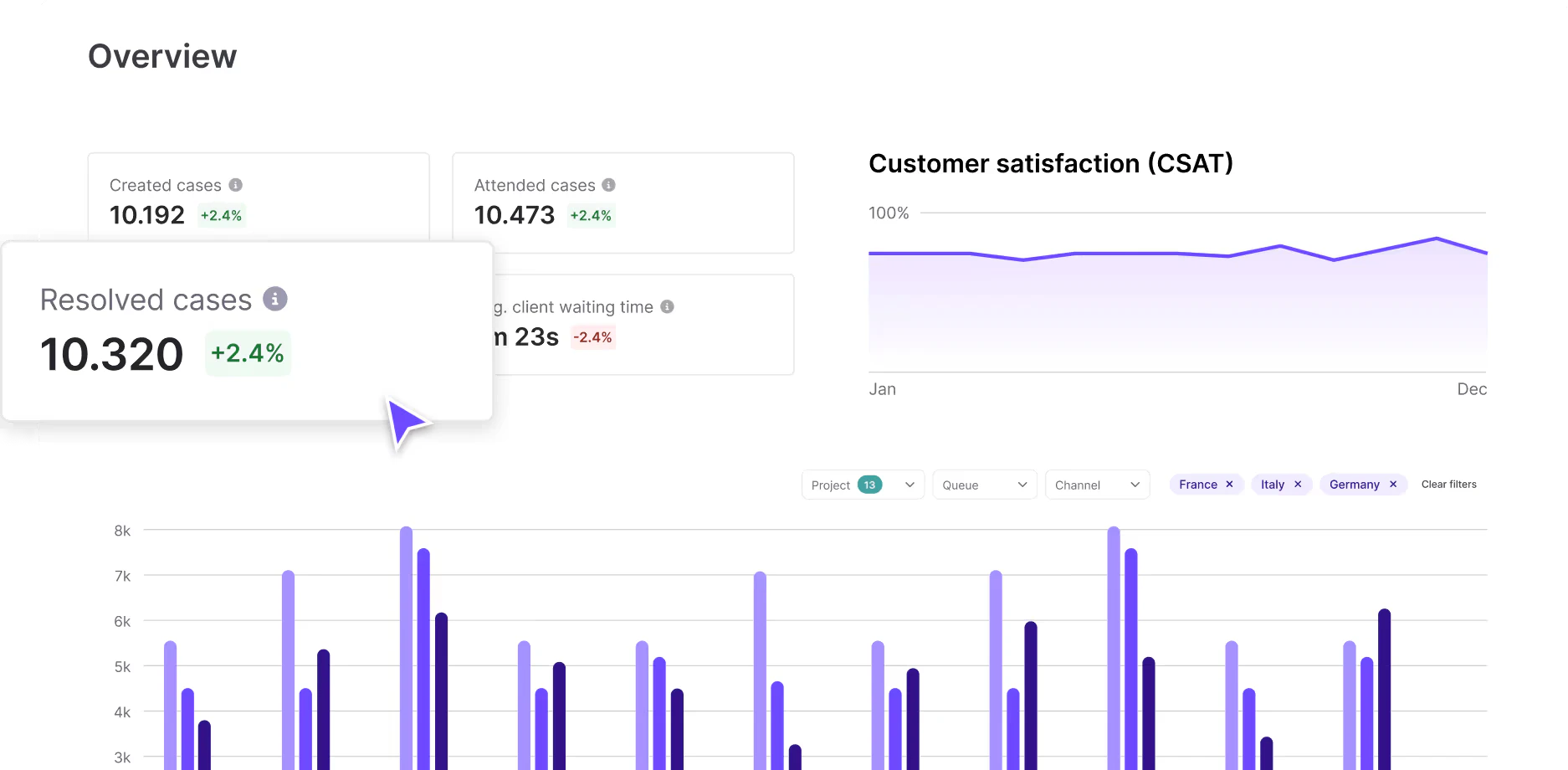Click the info icon next to Created cases

(x=236, y=185)
